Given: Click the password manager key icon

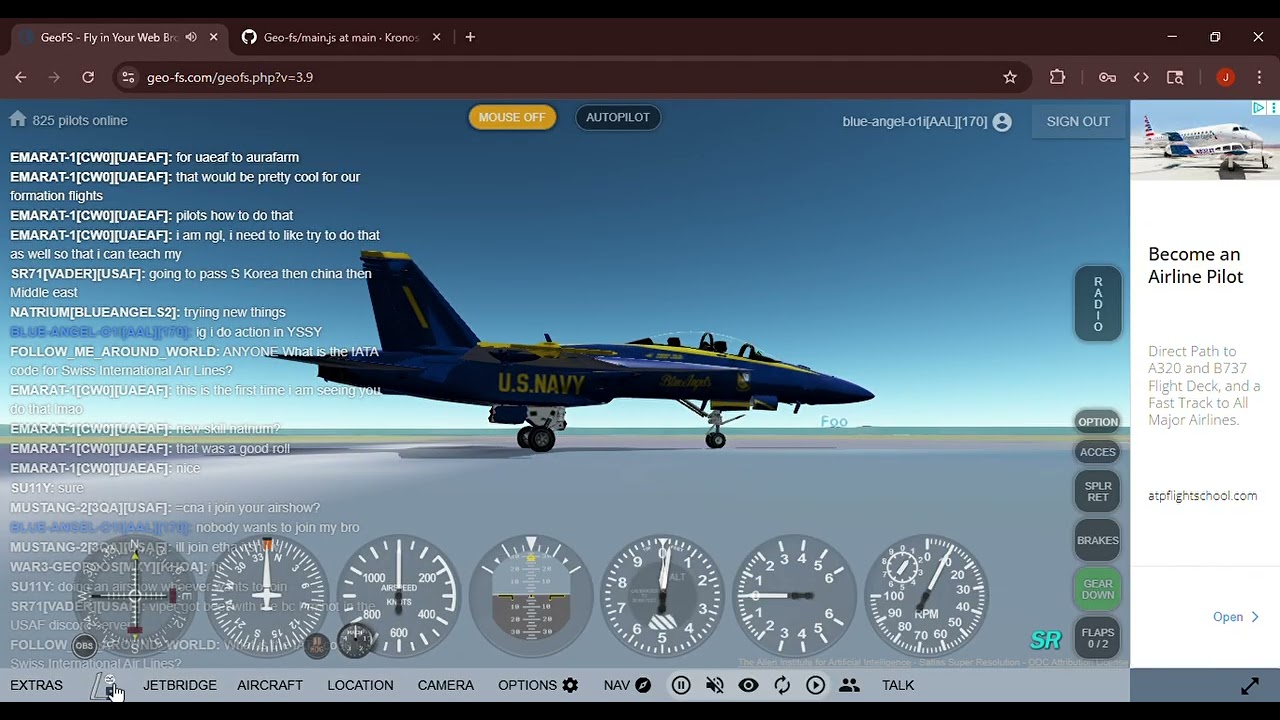Looking at the screenshot, I should coord(1107,77).
